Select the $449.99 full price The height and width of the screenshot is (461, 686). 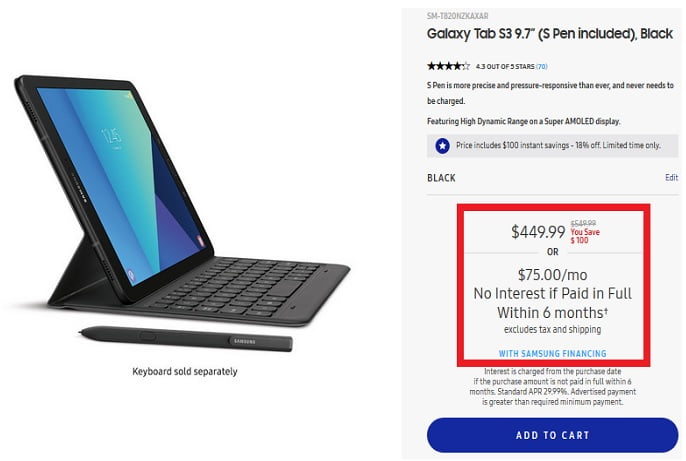click(x=538, y=232)
